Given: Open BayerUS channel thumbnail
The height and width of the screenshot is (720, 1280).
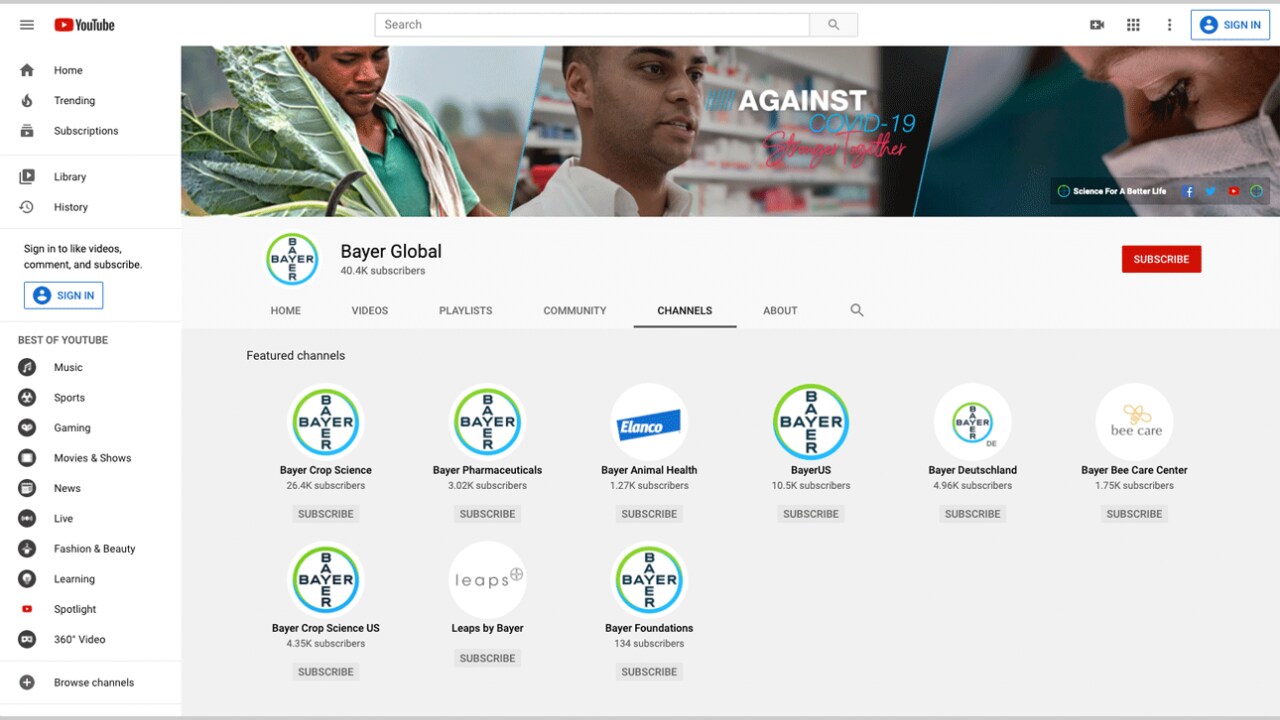Looking at the screenshot, I should point(811,422).
